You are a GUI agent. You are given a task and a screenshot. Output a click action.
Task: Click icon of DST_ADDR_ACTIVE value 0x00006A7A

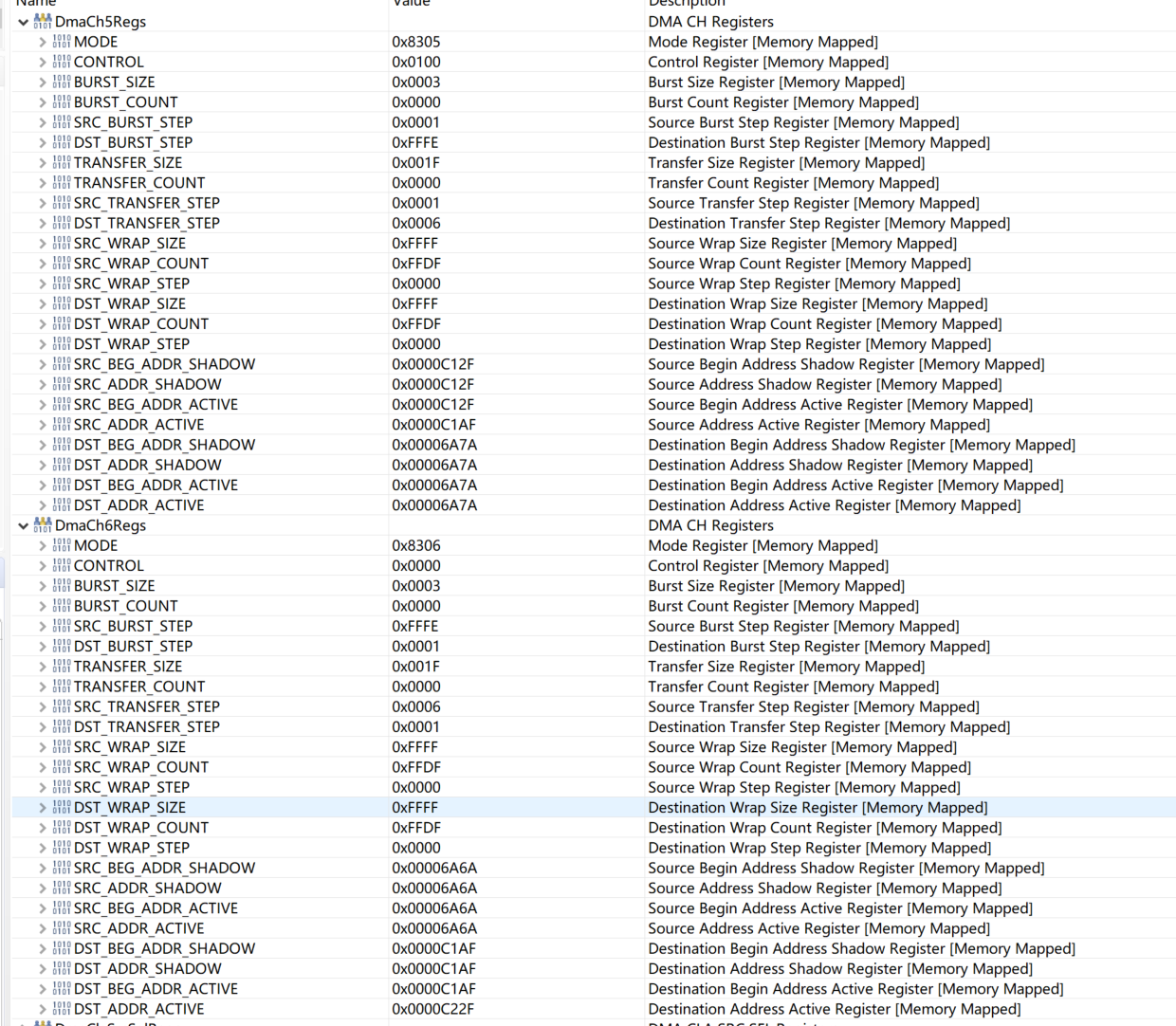[x=62, y=505]
